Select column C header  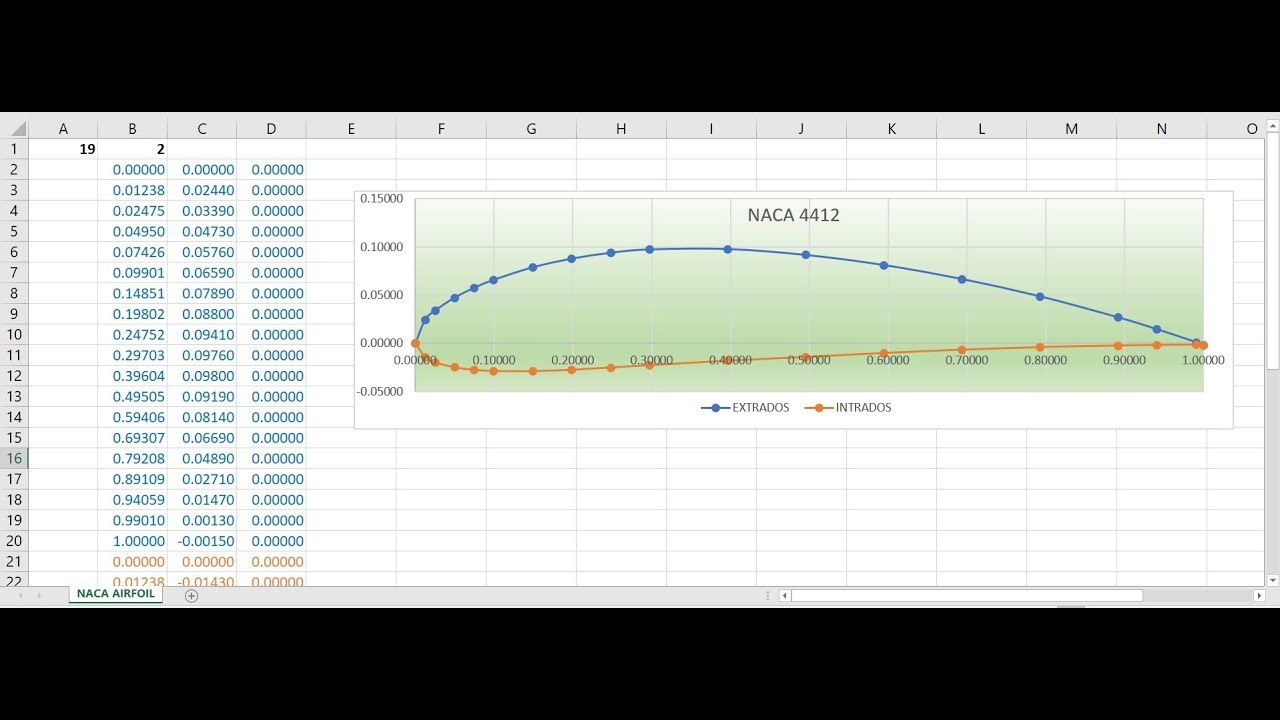coord(202,129)
